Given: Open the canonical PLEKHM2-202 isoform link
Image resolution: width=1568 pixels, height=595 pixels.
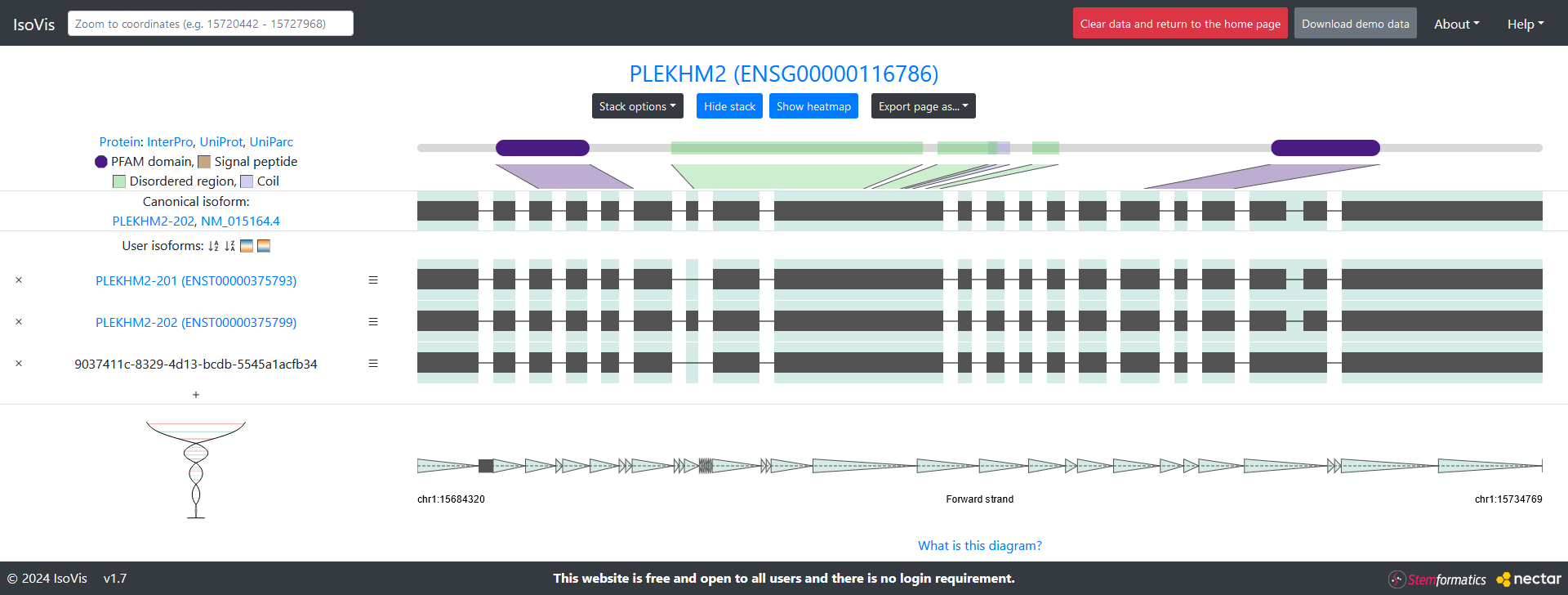Looking at the screenshot, I should [154, 221].
